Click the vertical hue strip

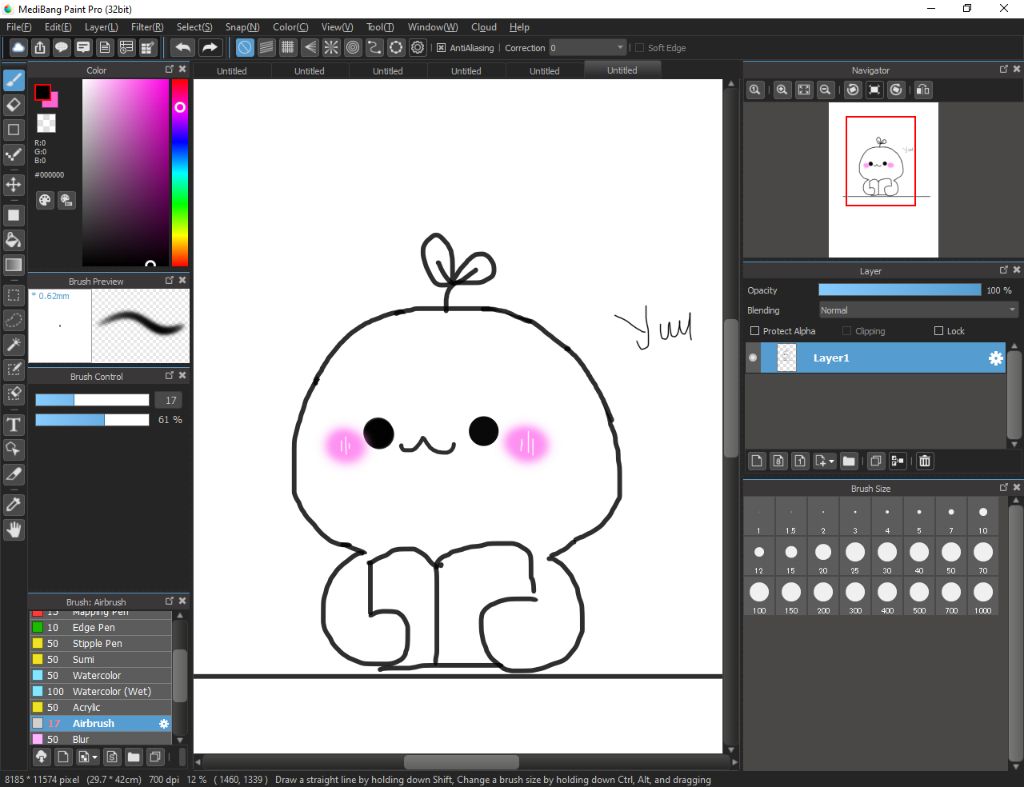pos(180,172)
